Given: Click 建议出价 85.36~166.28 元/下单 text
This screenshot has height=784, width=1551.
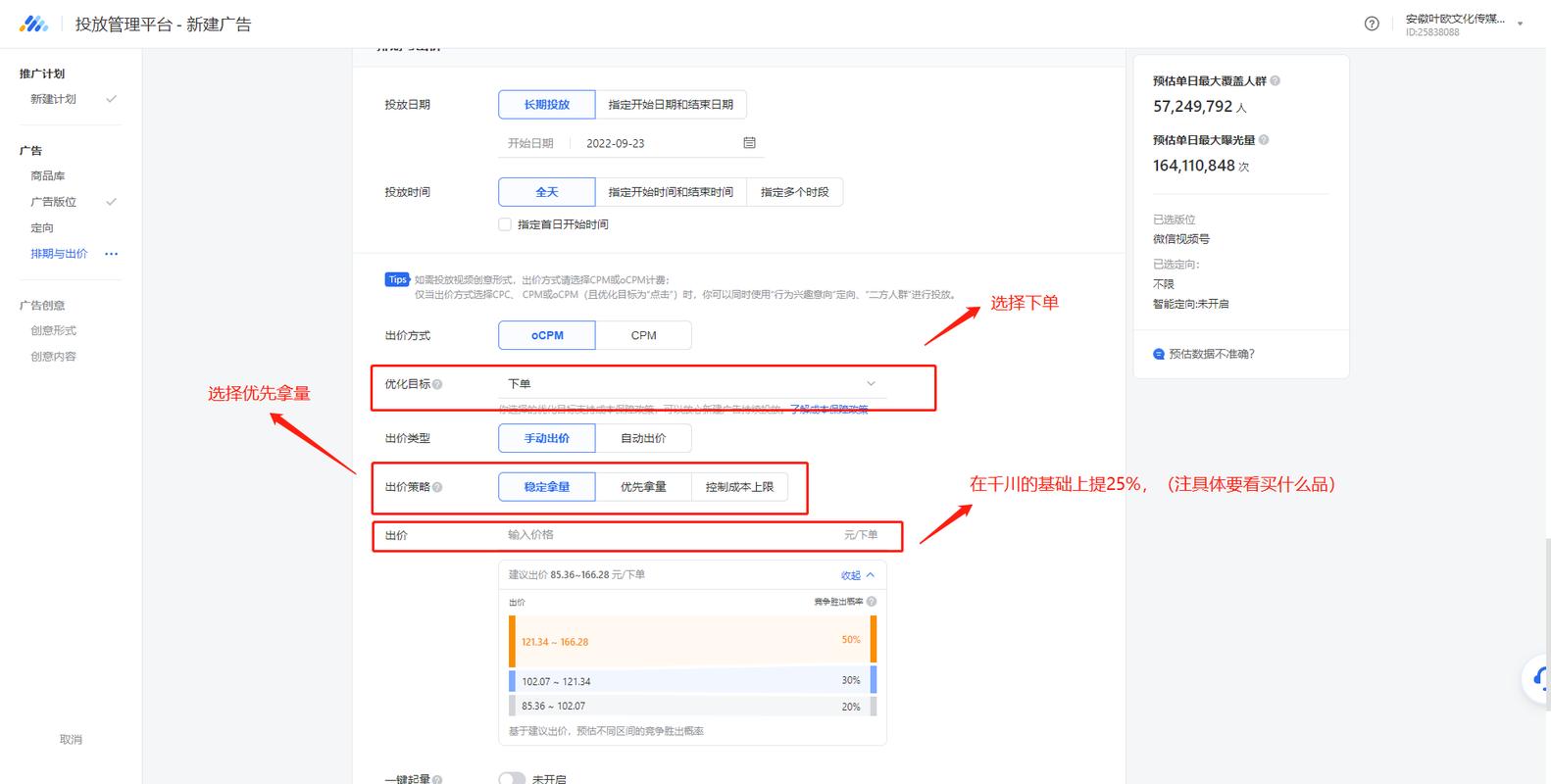Looking at the screenshot, I should coord(576,575).
